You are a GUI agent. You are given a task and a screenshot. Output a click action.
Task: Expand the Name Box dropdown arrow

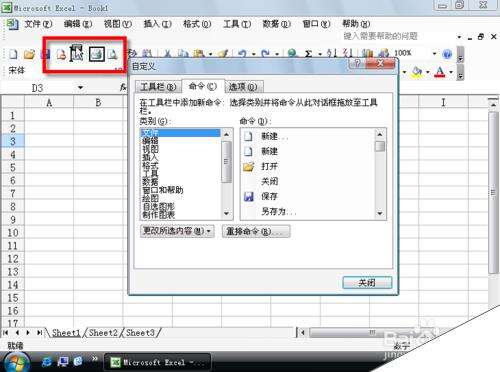(x=80, y=88)
